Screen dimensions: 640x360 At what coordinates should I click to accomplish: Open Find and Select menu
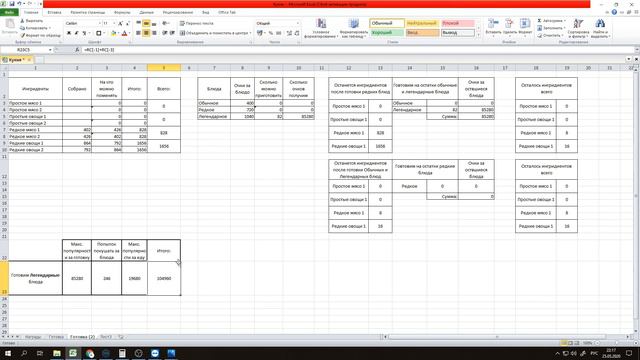(600, 28)
